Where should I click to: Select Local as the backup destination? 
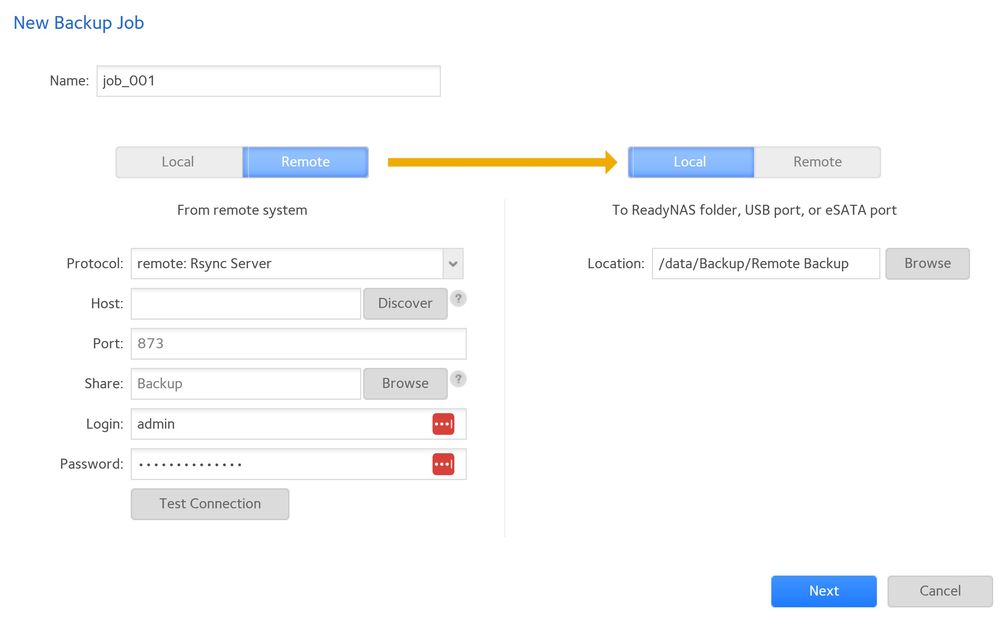point(690,162)
